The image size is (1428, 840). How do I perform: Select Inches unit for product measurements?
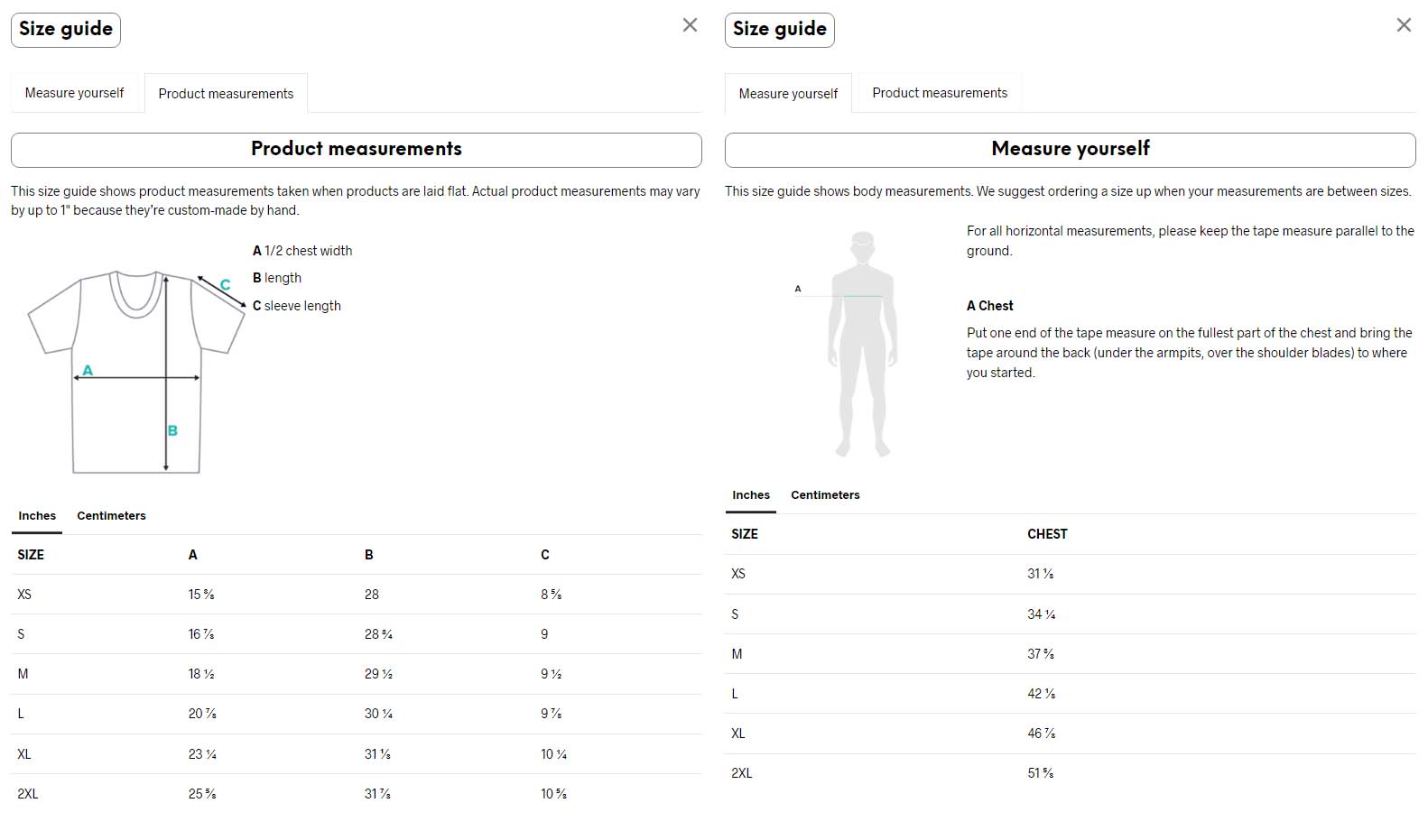(37, 516)
